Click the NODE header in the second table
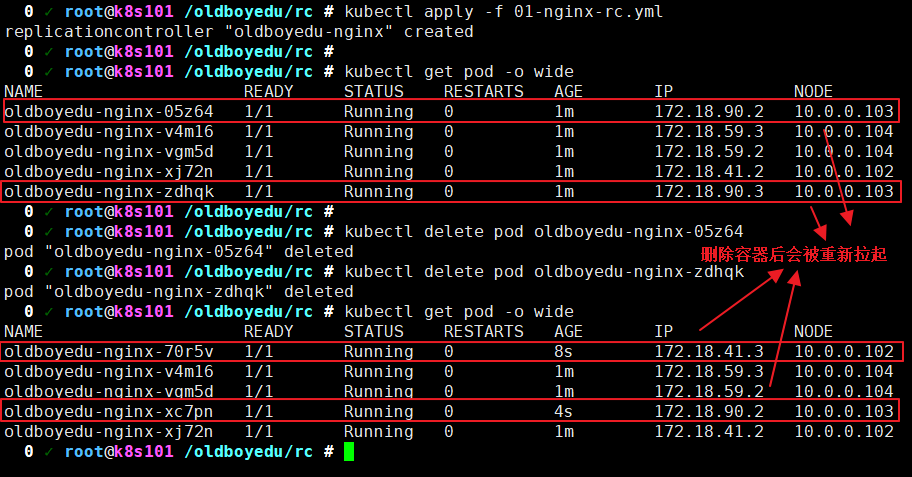The width and height of the screenshot is (912, 477). [813, 331]
